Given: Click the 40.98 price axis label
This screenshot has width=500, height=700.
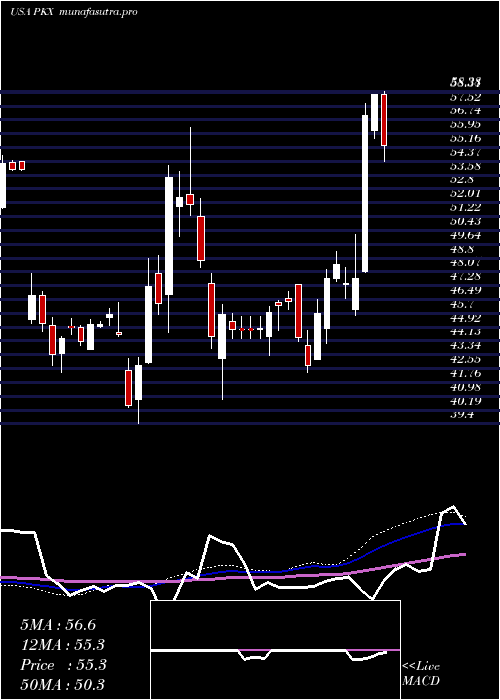Looking at the screenshot, I should [465, 387].
